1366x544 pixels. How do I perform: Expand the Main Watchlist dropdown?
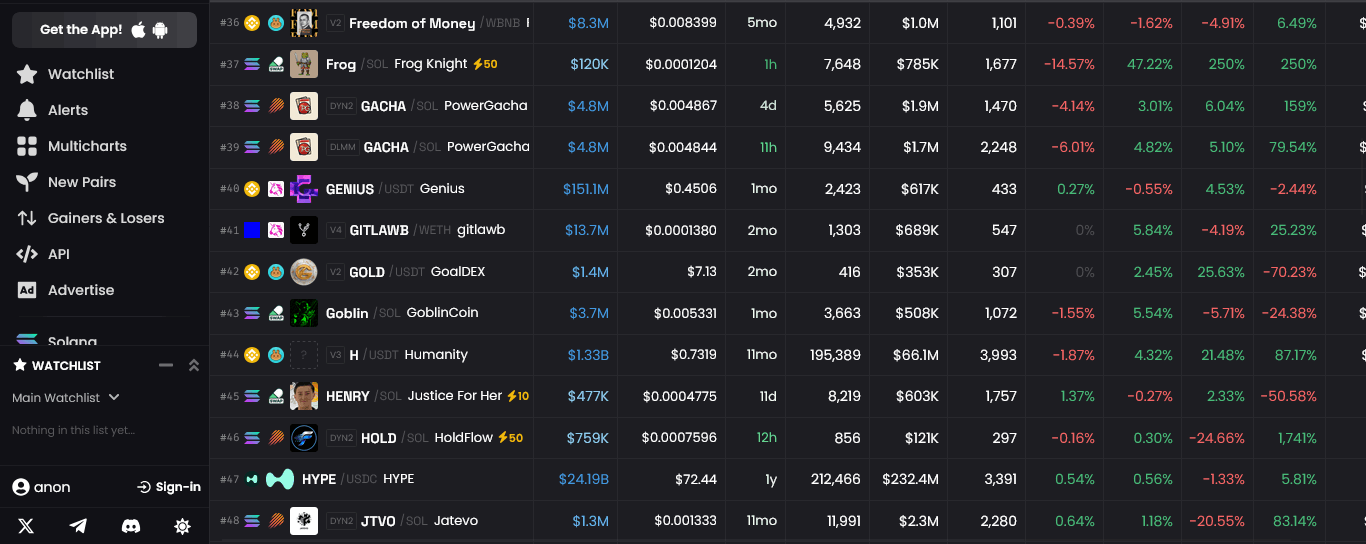(66, 398)
